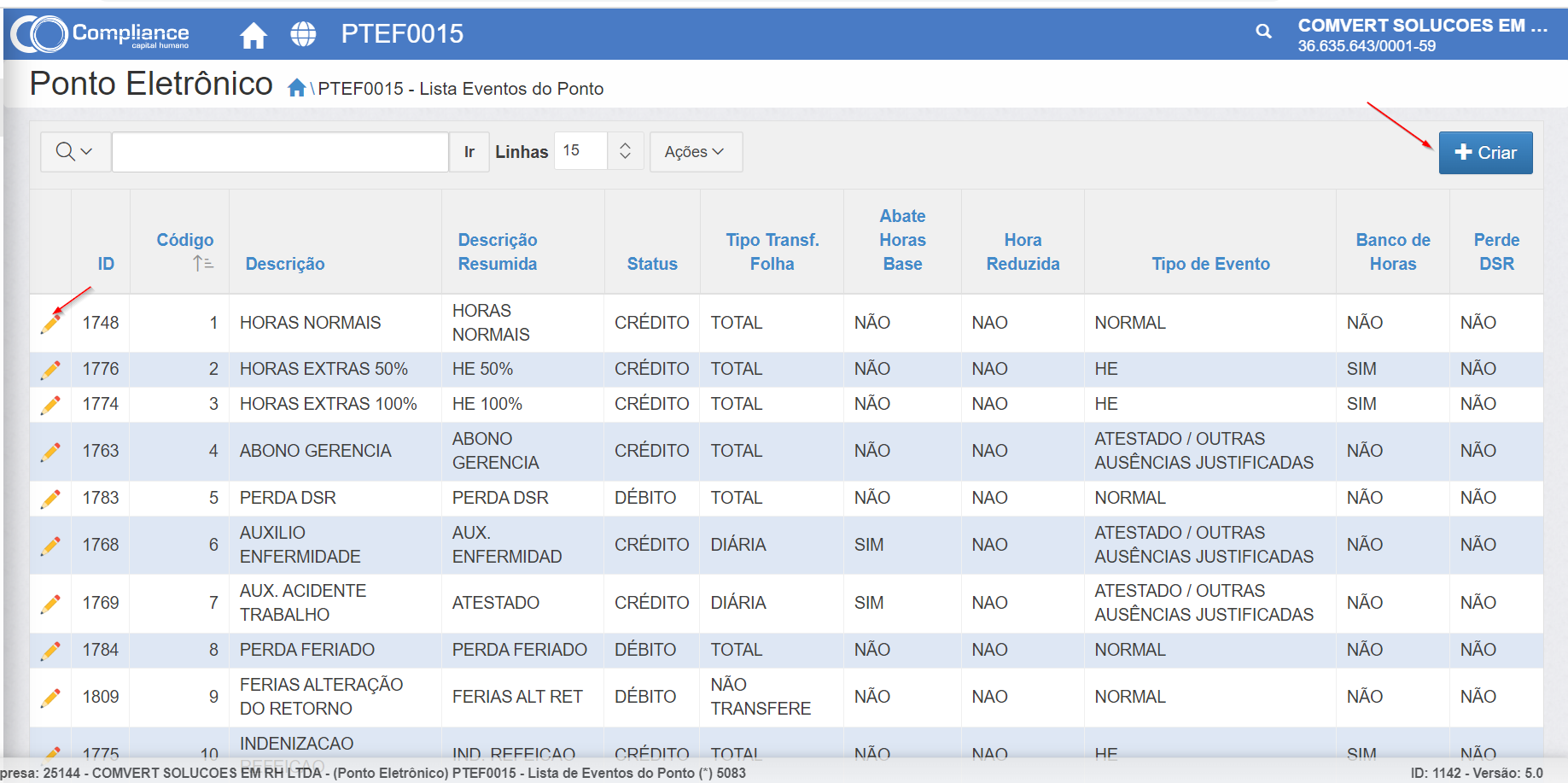Focus the report search text field
This screenshot has width=1568, height=783.
point(280,152)
